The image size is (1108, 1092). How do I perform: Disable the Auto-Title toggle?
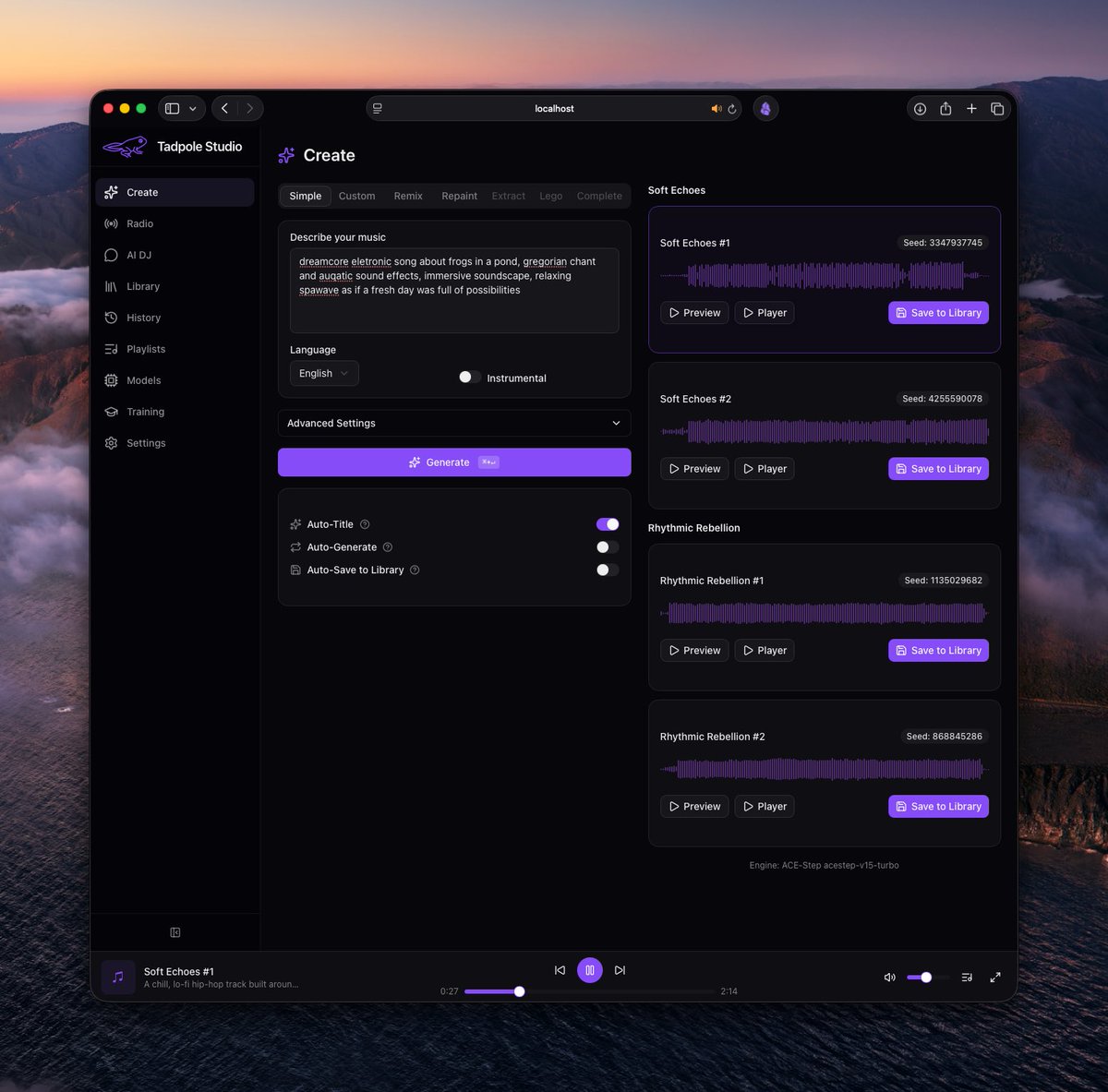(x=608, y=524)
